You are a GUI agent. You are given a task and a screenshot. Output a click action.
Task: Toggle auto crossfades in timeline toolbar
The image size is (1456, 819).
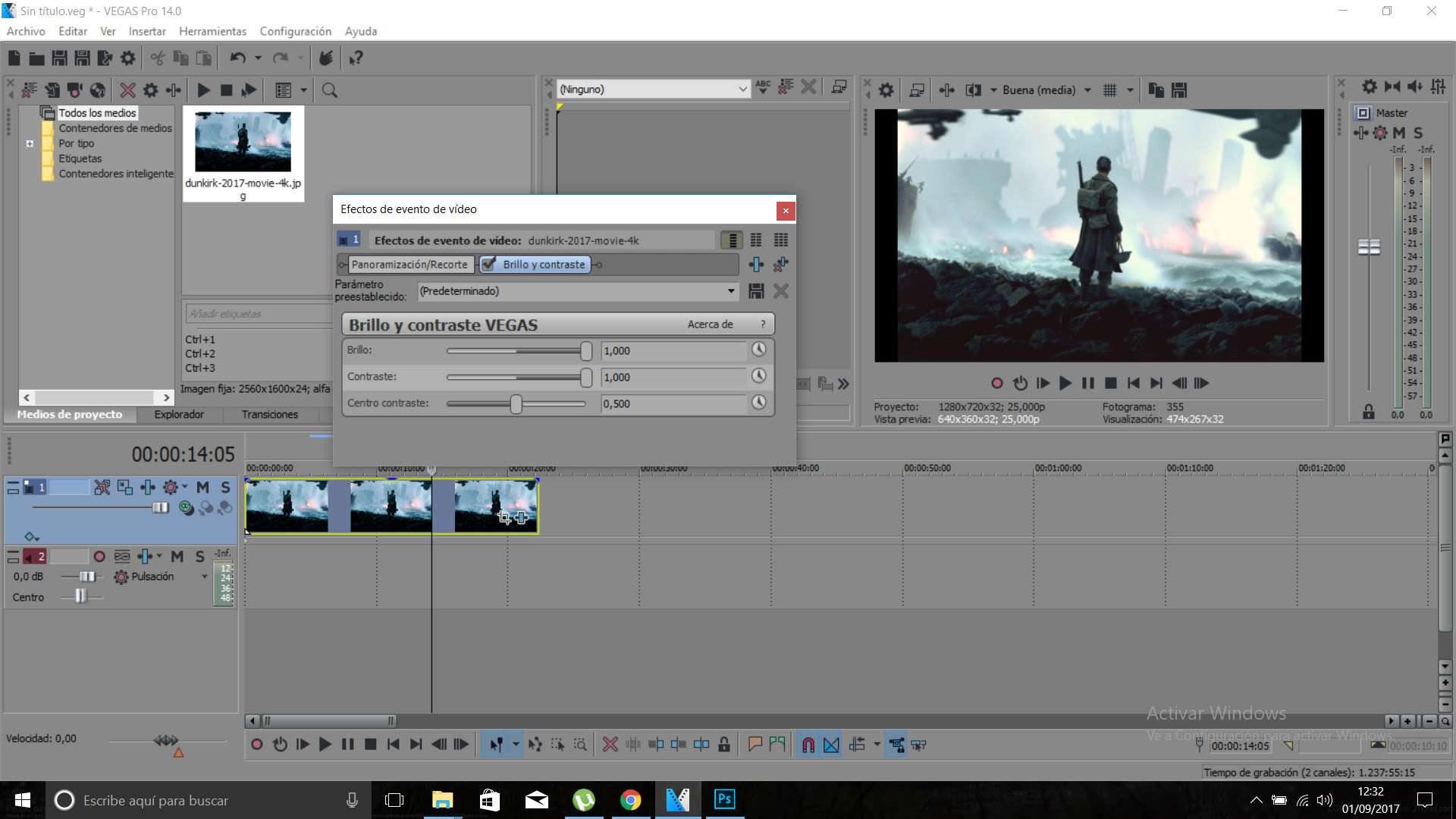click(x=831, y=745)
